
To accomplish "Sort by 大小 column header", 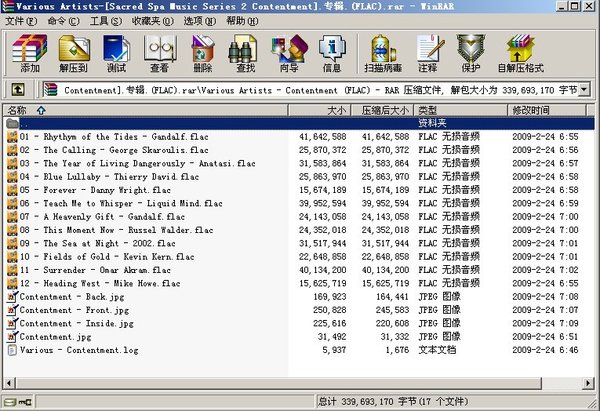I will 320,111.
